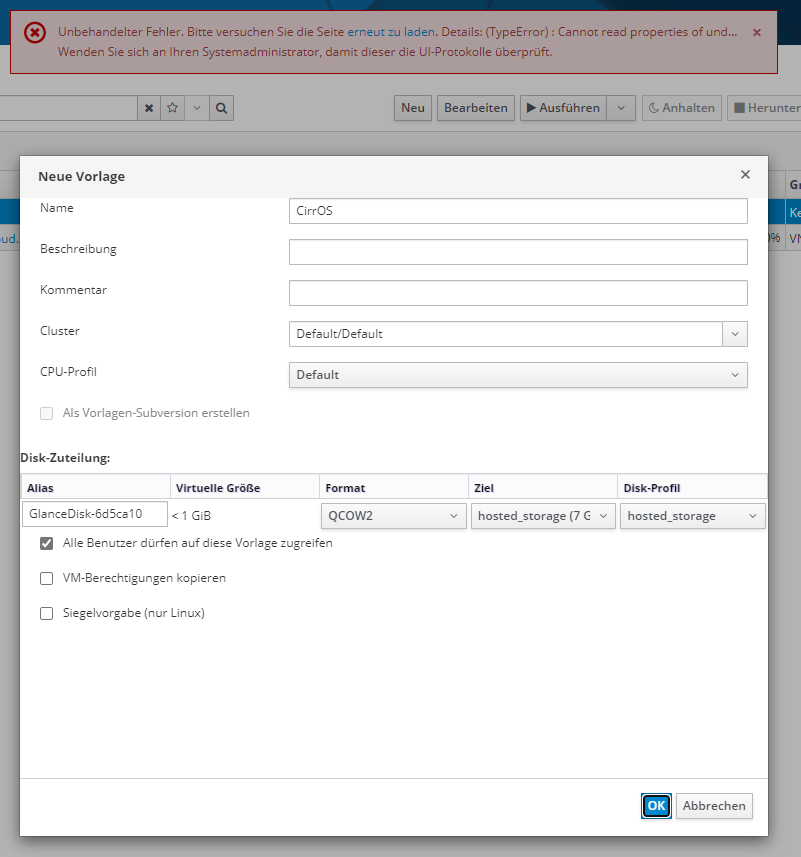Check 'Siegelvorgabe (nur Linux)' option
801x857 pixels.
point(46,614)
